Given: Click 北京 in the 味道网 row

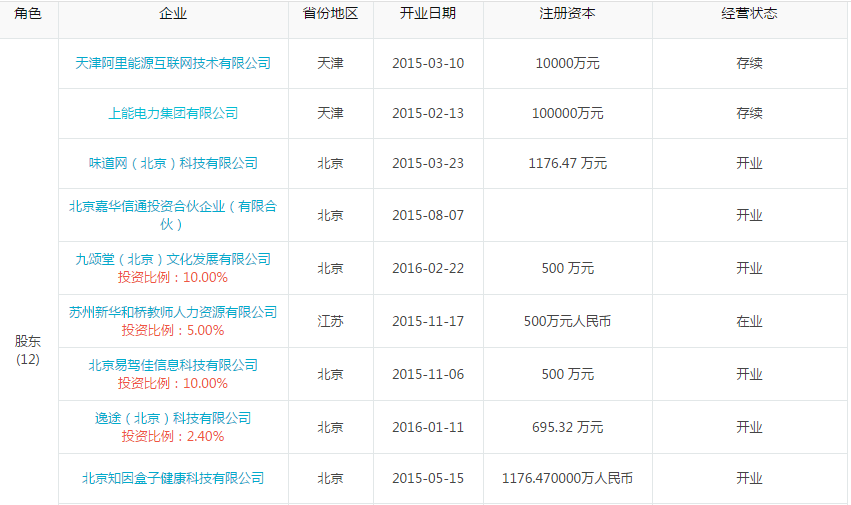Looking at the screenshot, I should click(x=331, y=163).
